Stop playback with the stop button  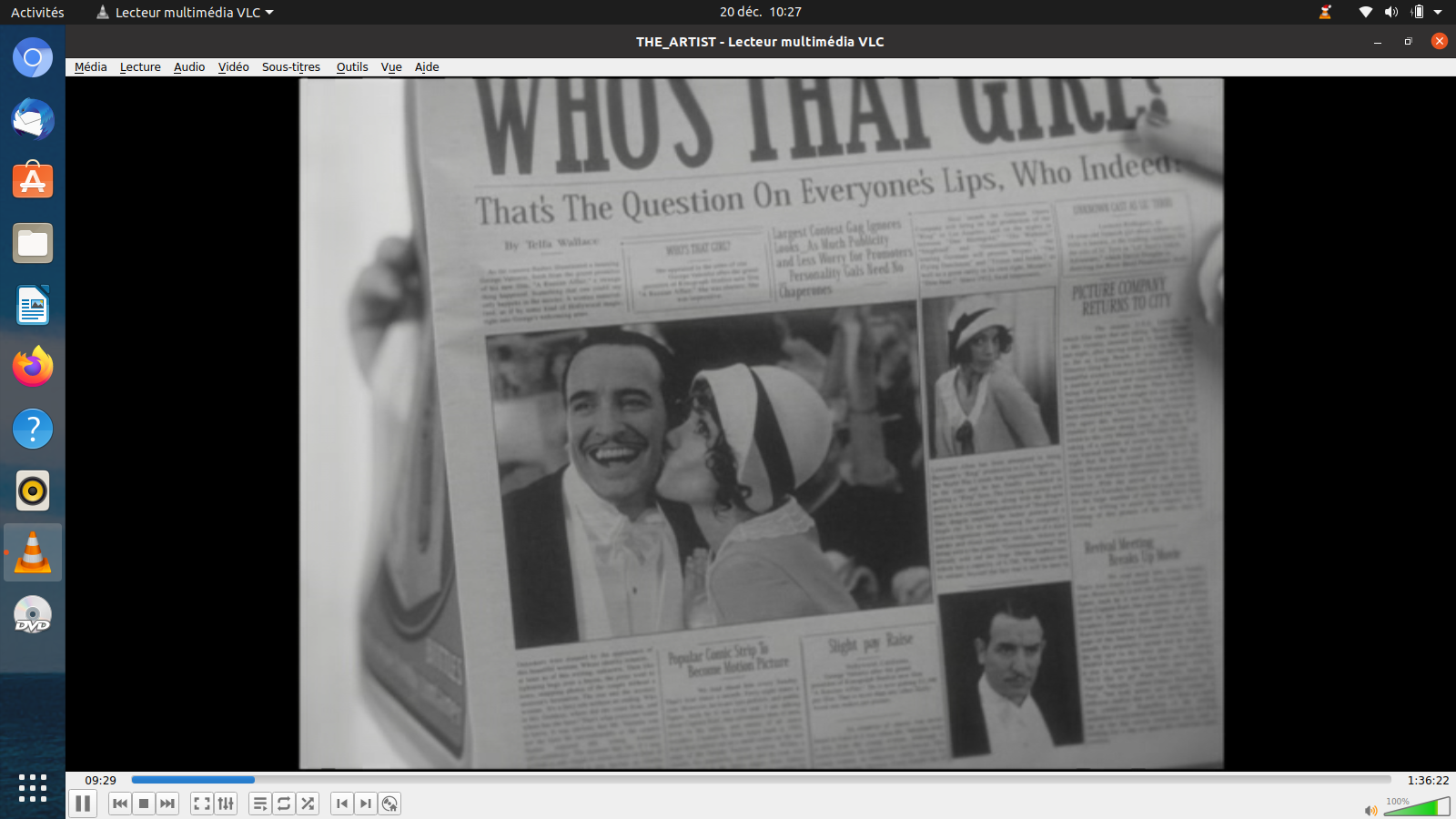(144, 804)
